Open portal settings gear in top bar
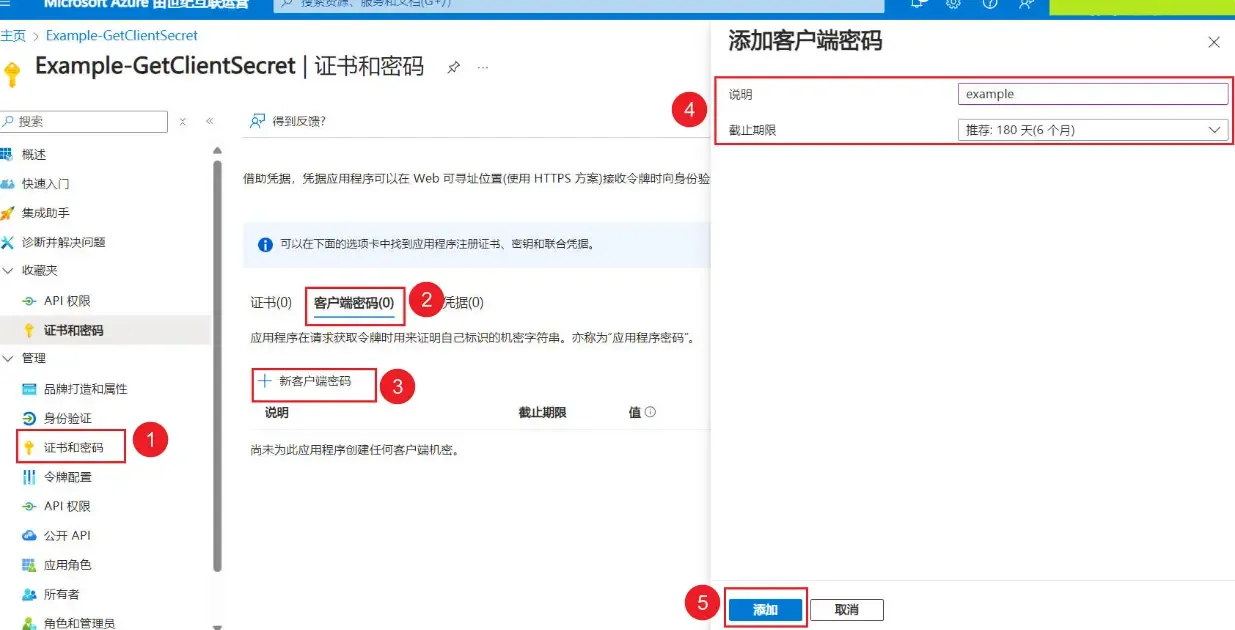 (953, 4)
